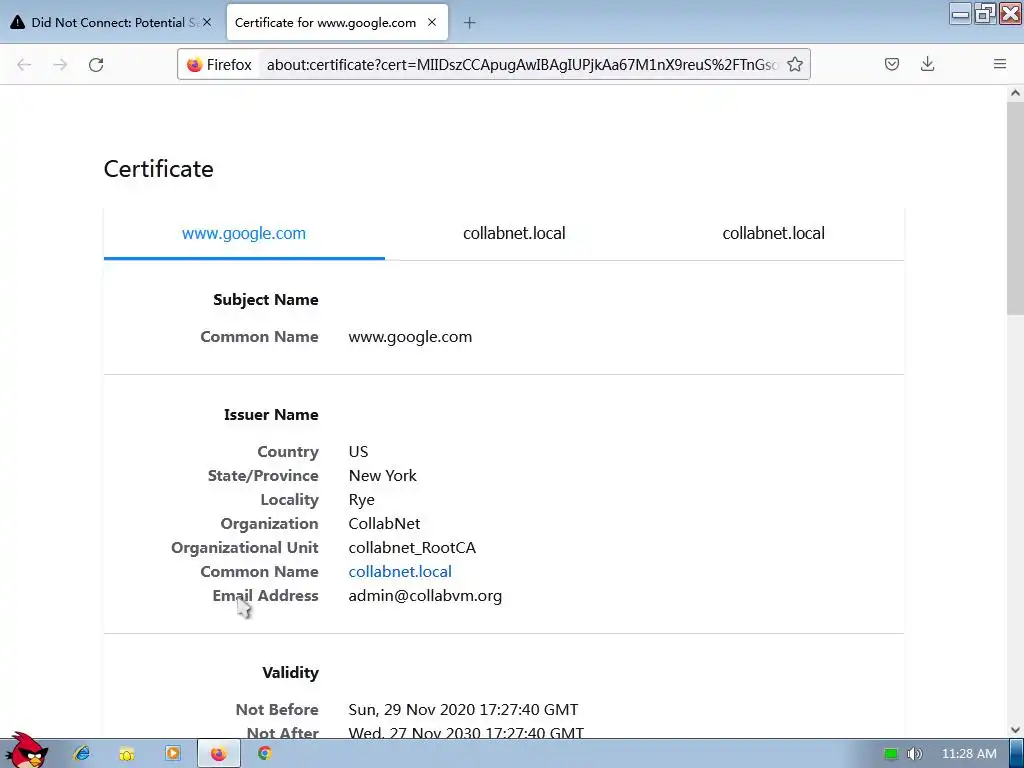The width and height of the screenshot is (1024, 768).
Task: Click the Locality label
Action: tap(289, 500)
